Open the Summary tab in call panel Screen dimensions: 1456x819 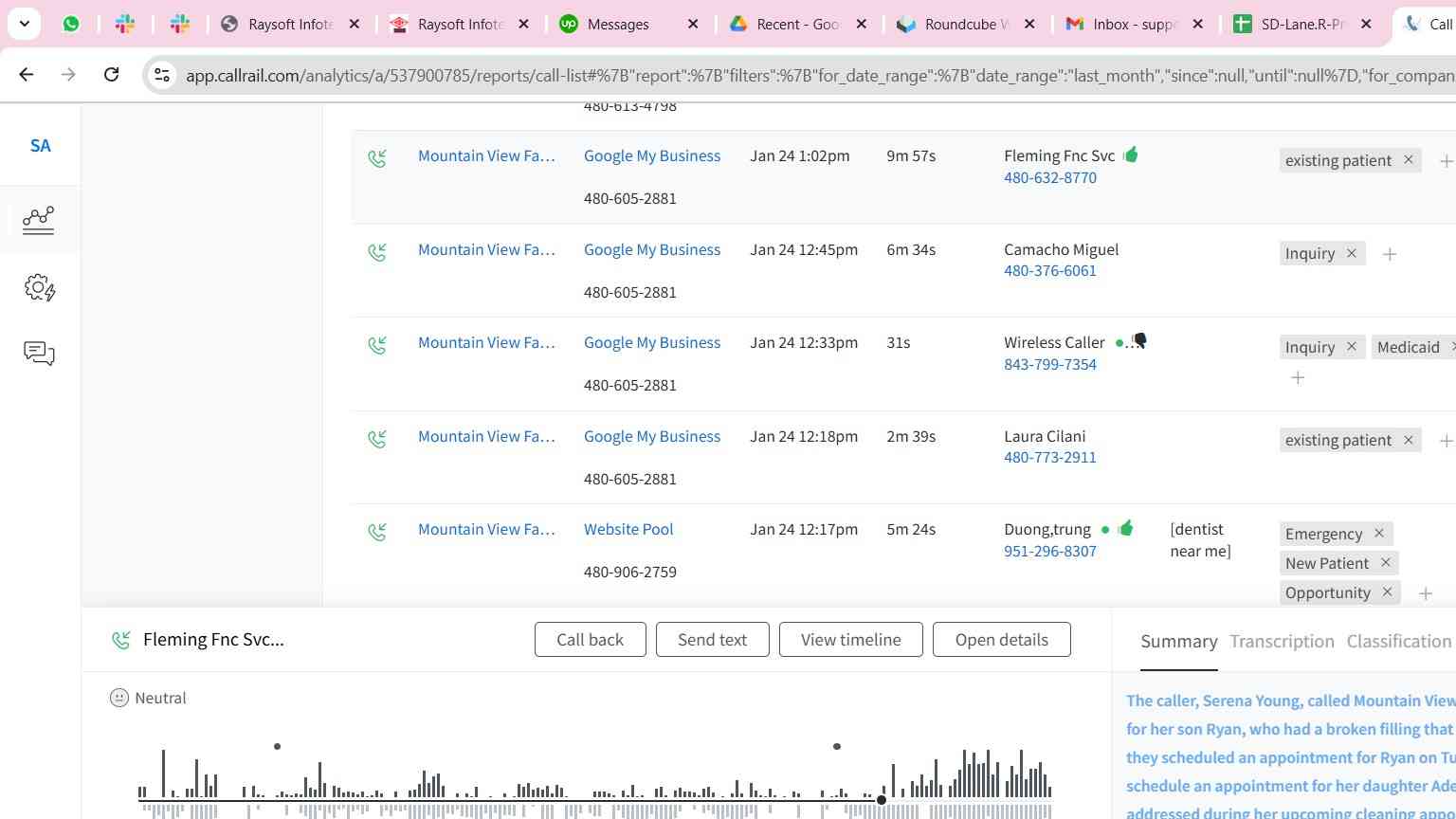pos(1178,642)
